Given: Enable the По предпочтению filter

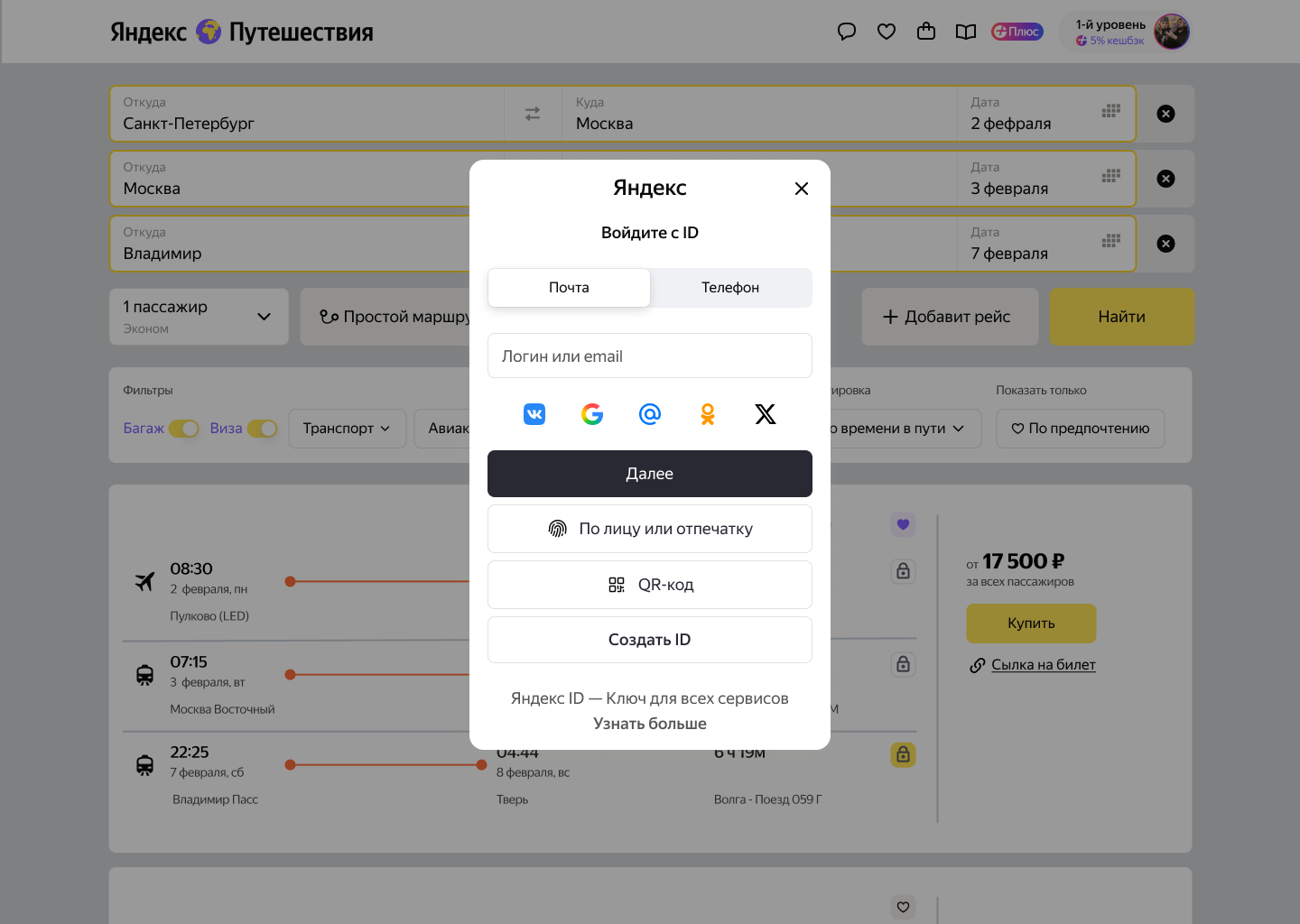Looking at the screenshot, I should pyautogui.click(x=1081, y=429).
